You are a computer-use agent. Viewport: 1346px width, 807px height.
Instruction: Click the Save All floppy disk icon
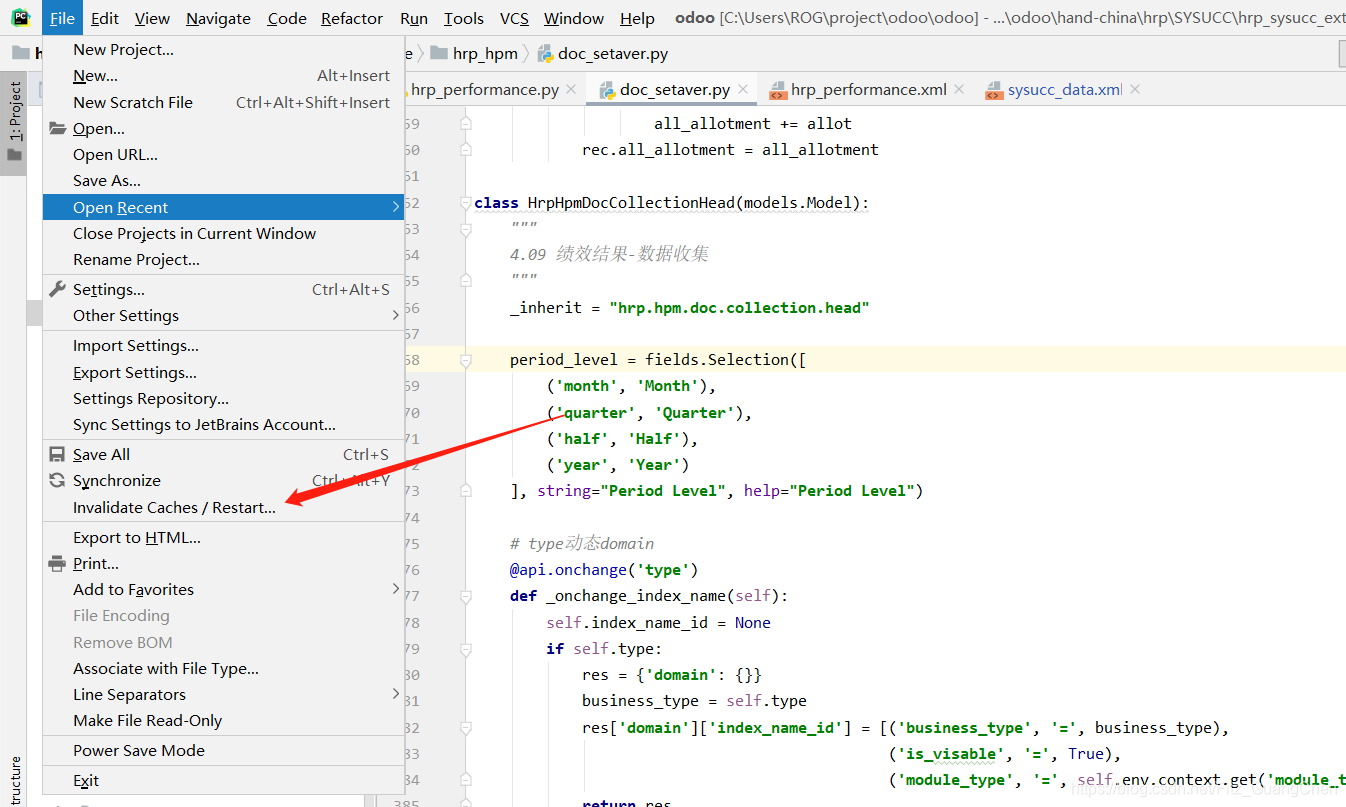(57, 454)
